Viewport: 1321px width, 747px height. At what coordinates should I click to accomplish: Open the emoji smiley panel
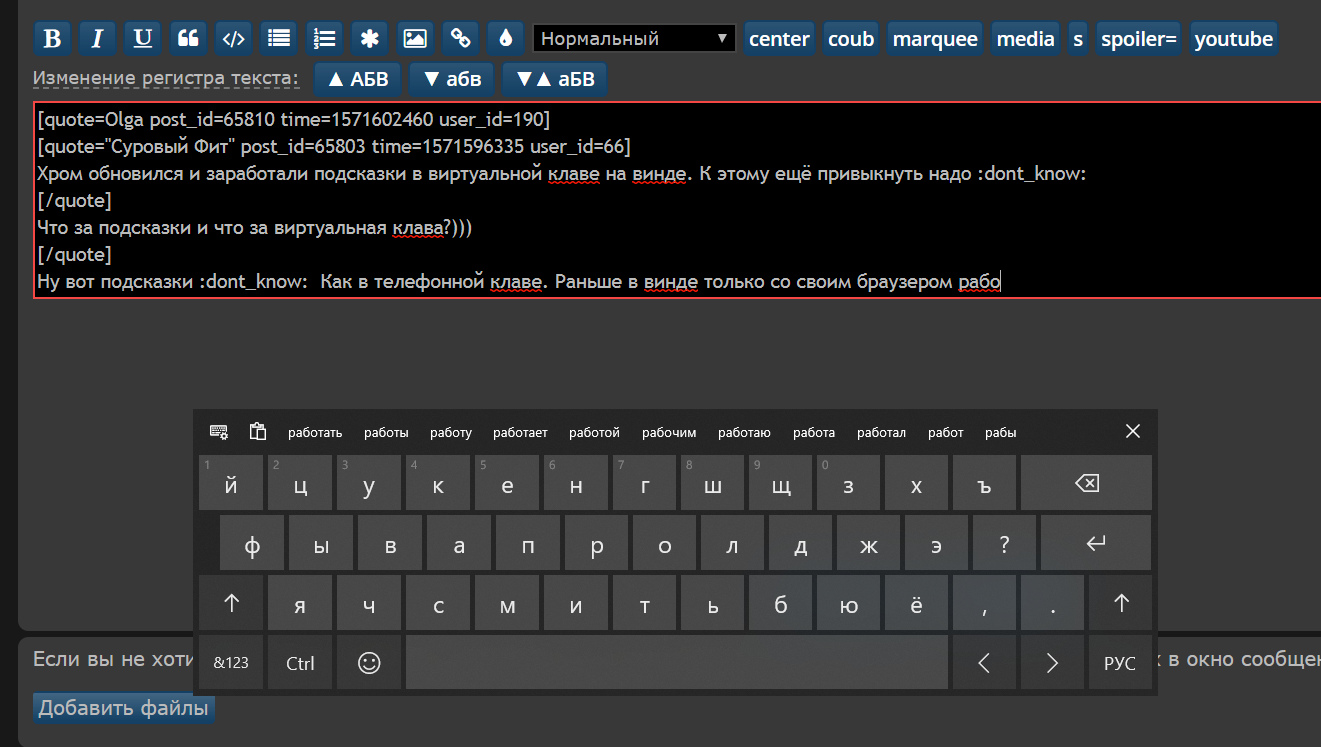click(369, 662)
